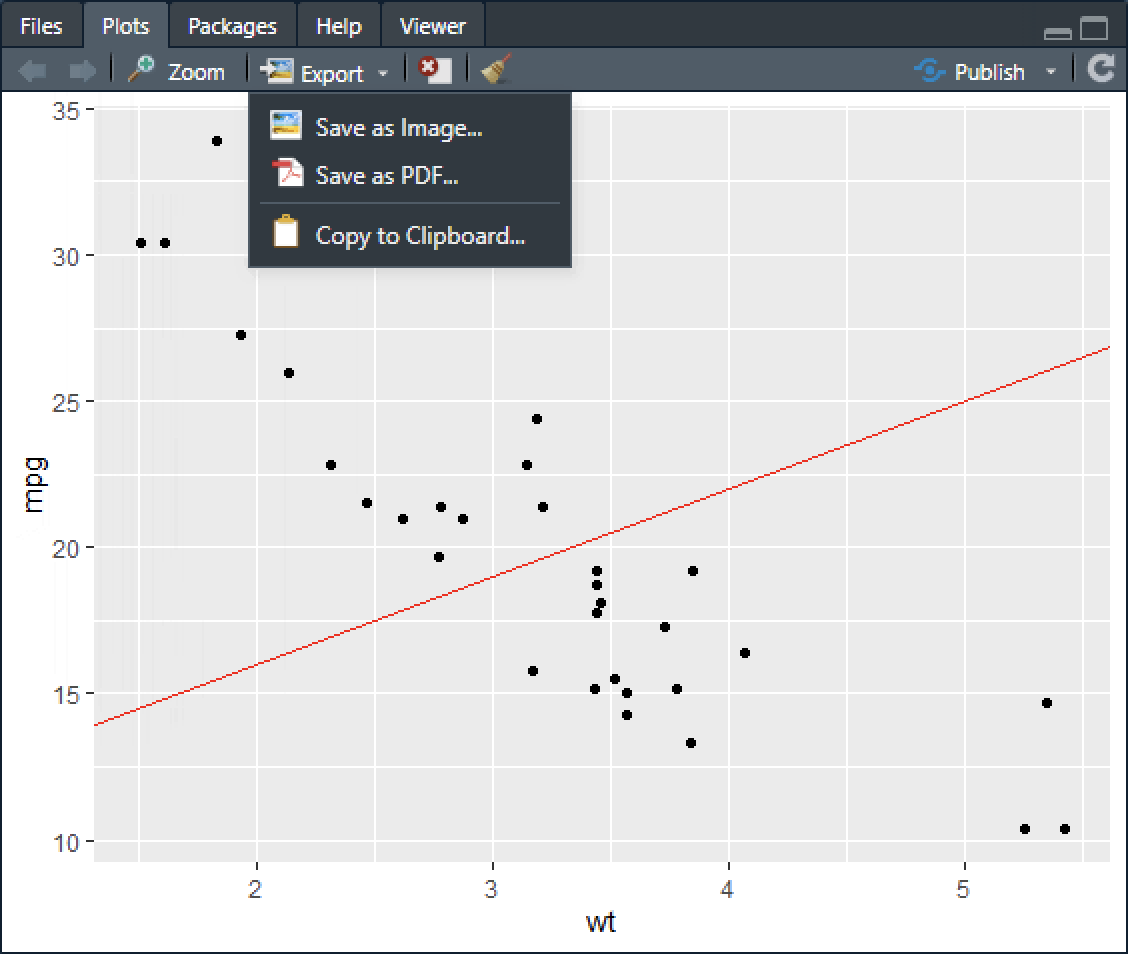Image resolution: width=1128 pixels, height=954 pixels.
Task: Click the Export picture icon
Action: tap(276, 71)
